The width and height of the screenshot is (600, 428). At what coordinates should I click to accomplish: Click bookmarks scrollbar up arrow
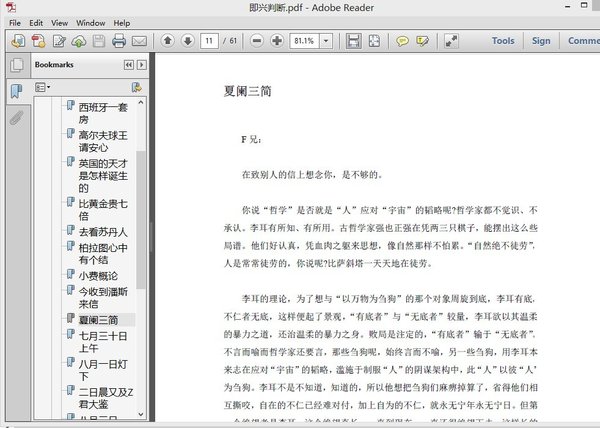coord(141,103)
